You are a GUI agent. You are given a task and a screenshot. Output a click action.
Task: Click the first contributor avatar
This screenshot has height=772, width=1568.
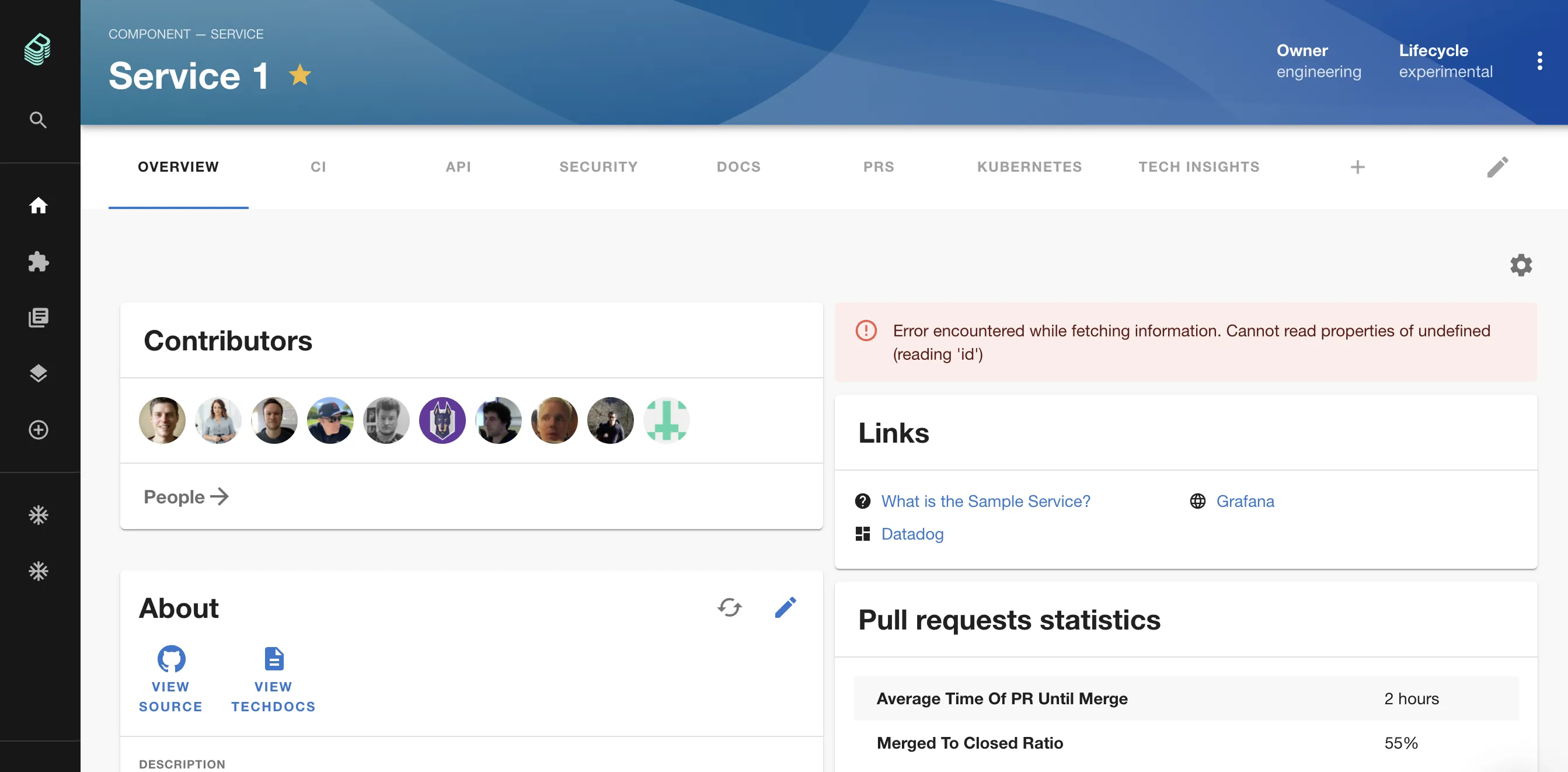162,420
